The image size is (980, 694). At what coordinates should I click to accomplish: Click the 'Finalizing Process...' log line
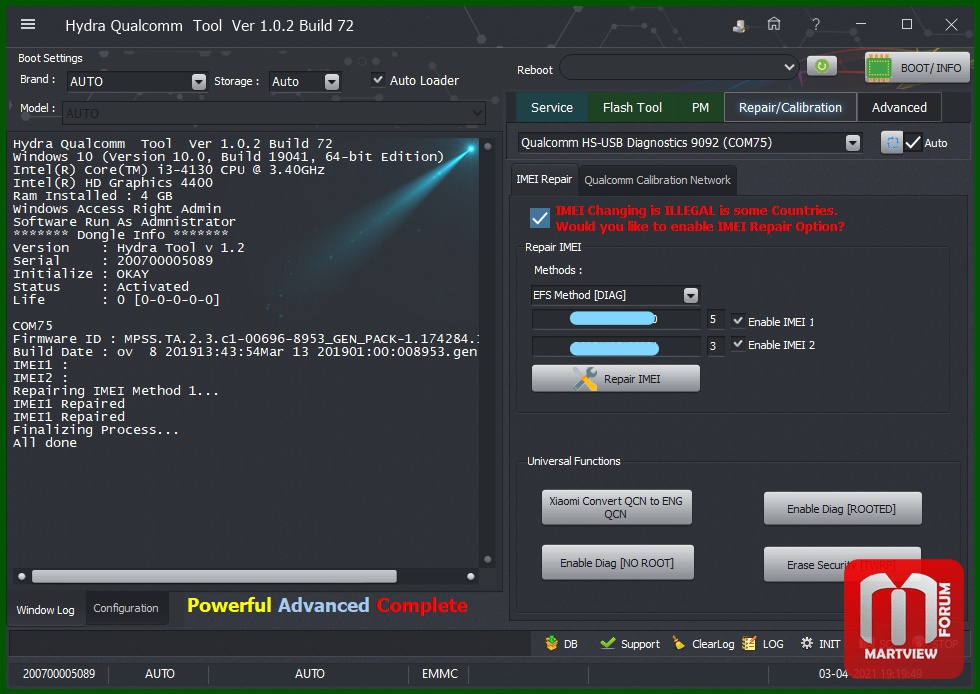96,430
